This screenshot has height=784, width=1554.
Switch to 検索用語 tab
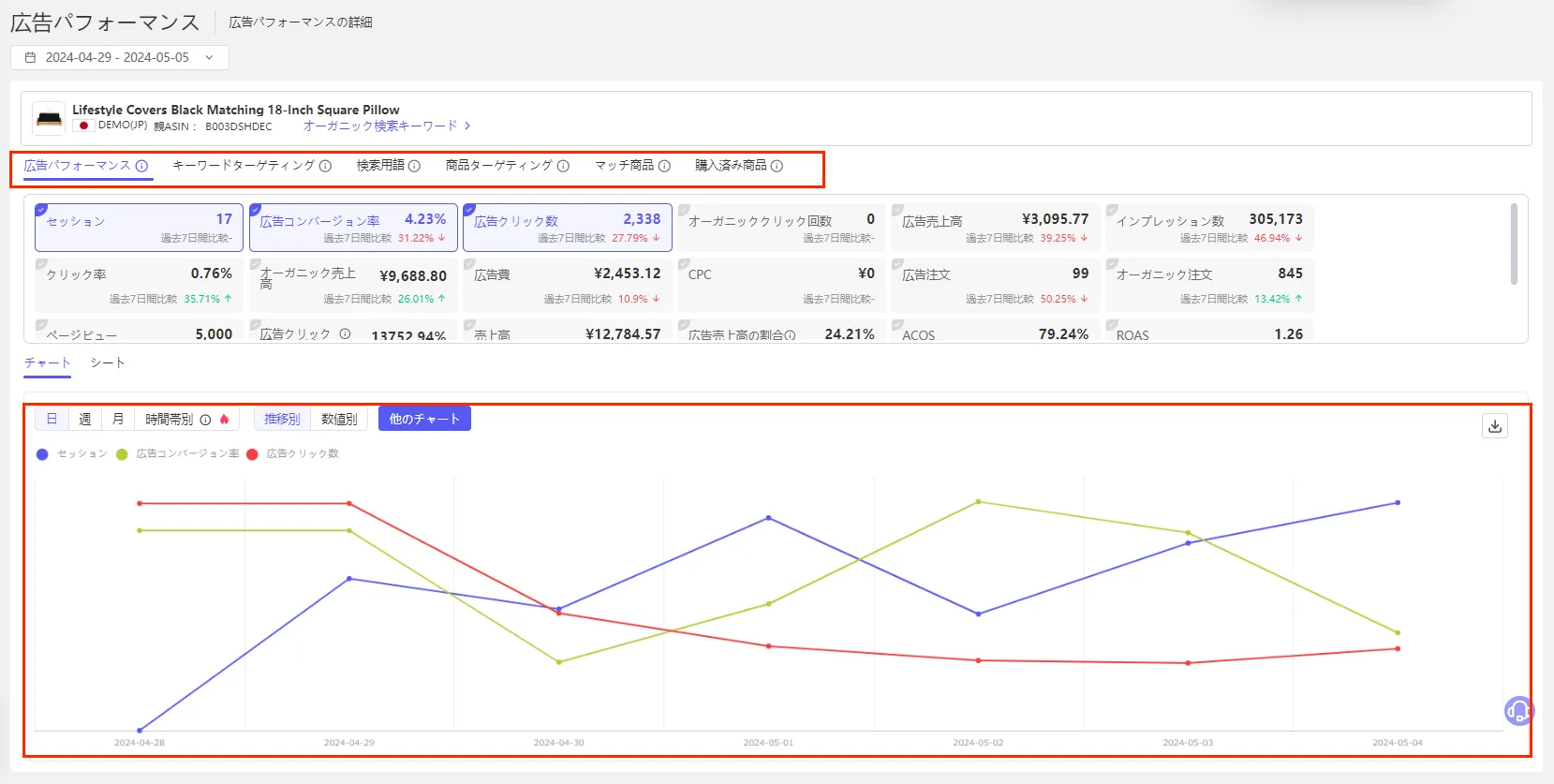(380, 166)
